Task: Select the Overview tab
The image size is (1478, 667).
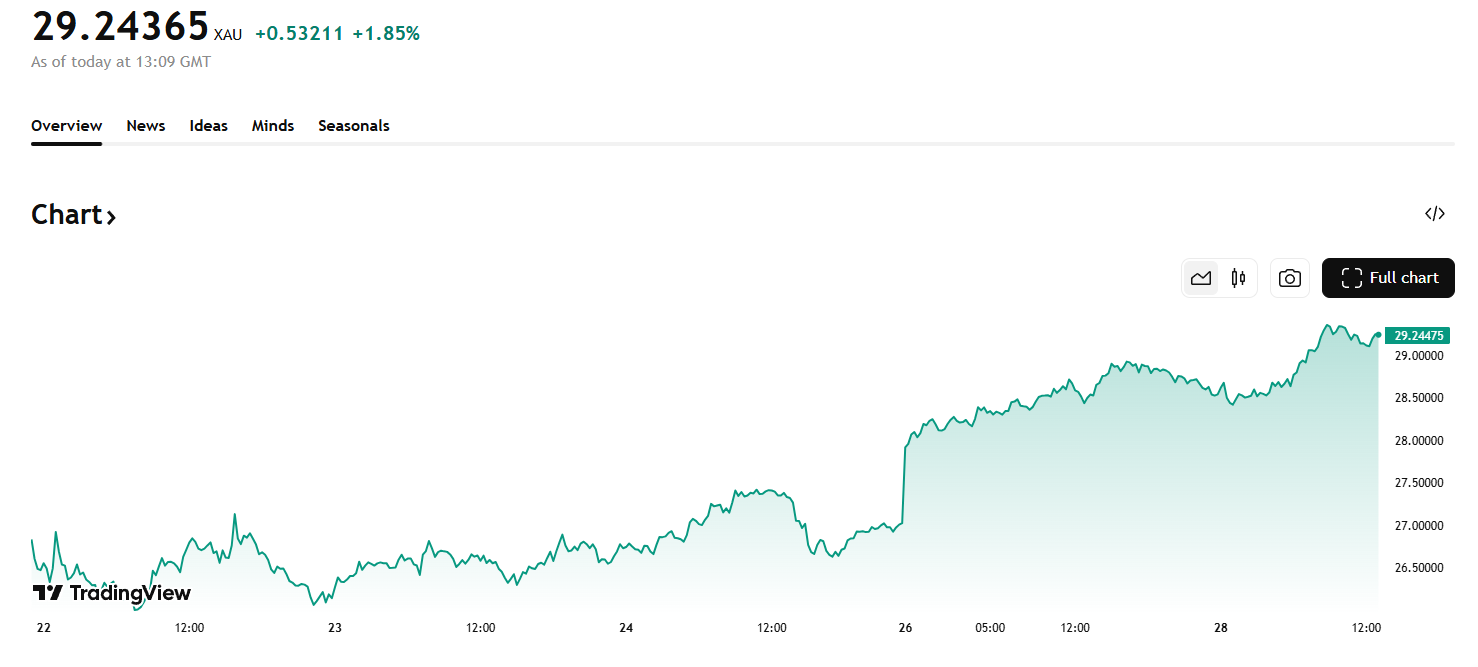Action: [66, 126]
